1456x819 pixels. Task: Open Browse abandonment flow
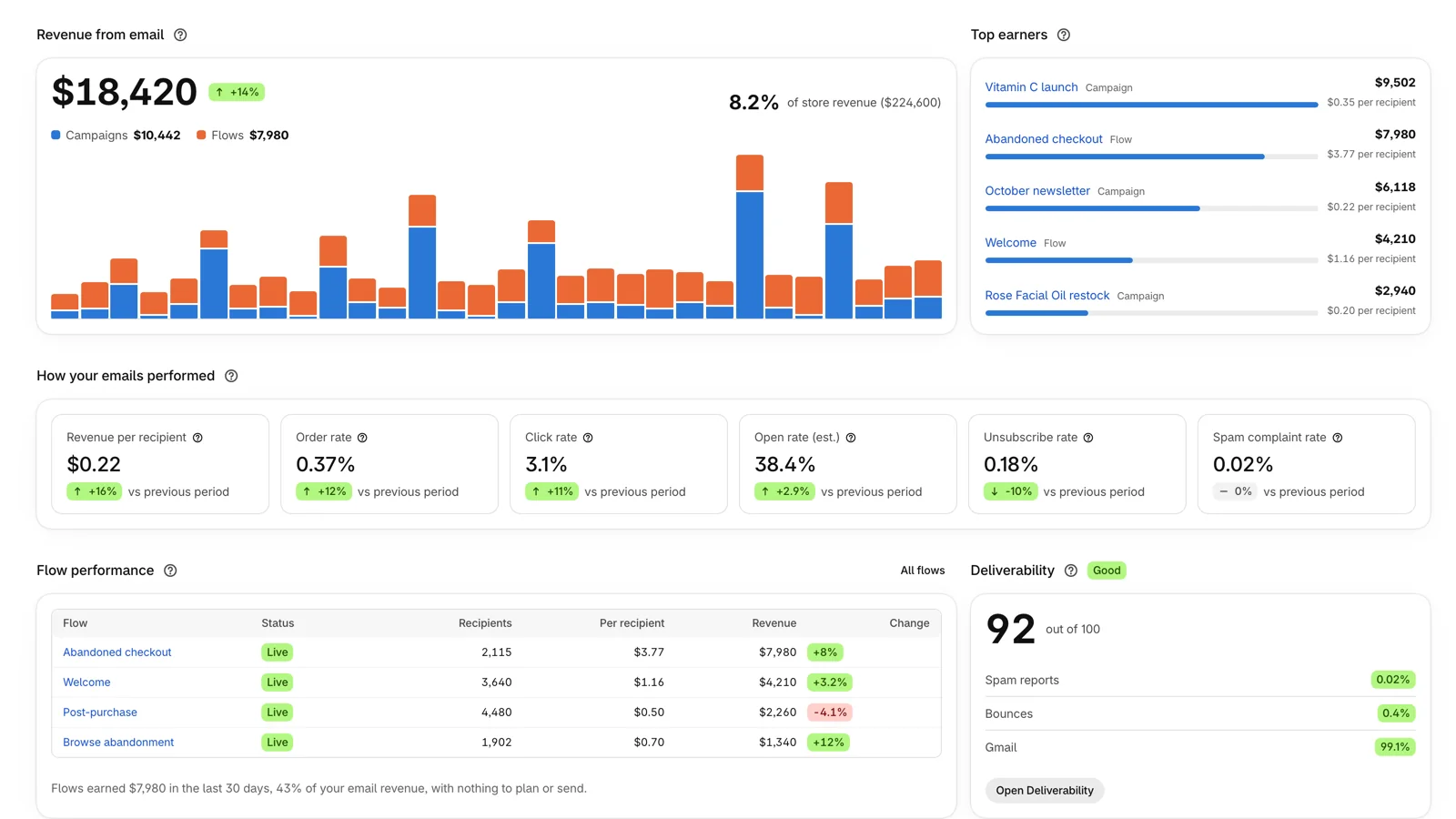point(118,743)
